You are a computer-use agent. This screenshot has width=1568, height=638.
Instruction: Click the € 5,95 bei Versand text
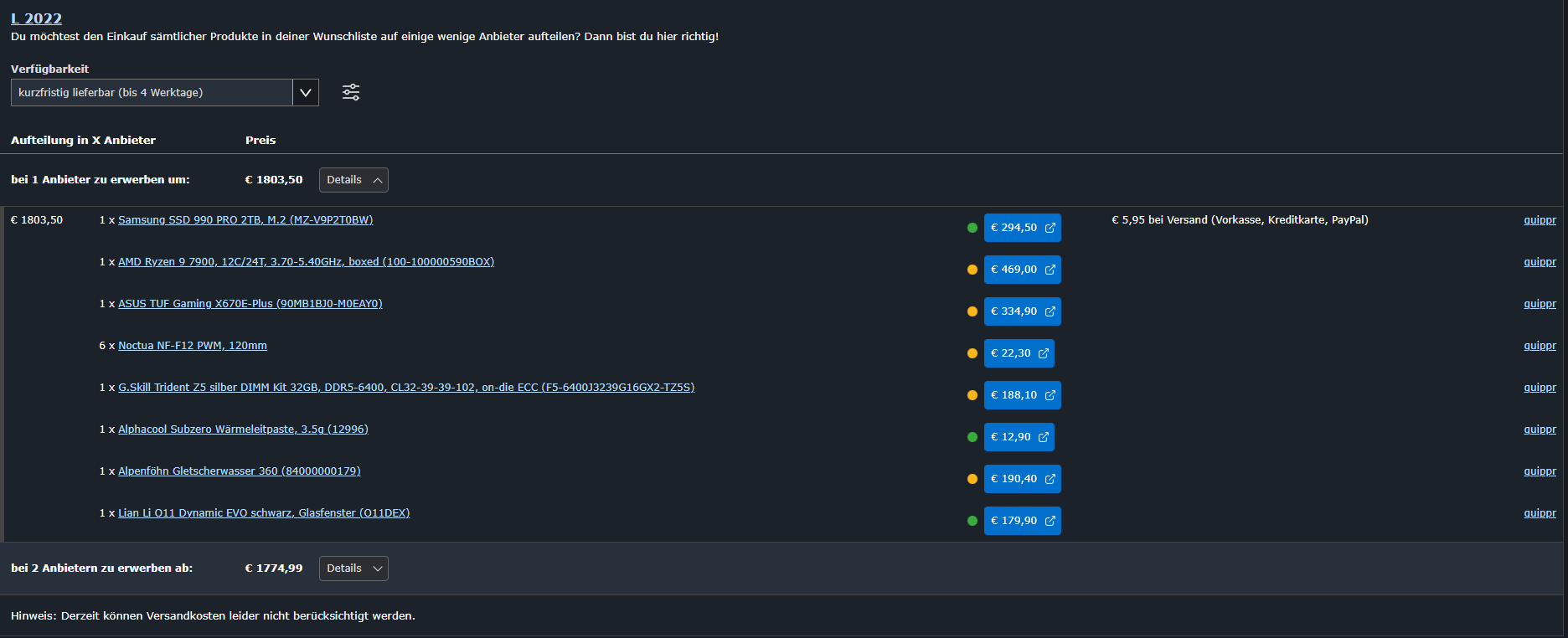click(x=1240, y=220)
